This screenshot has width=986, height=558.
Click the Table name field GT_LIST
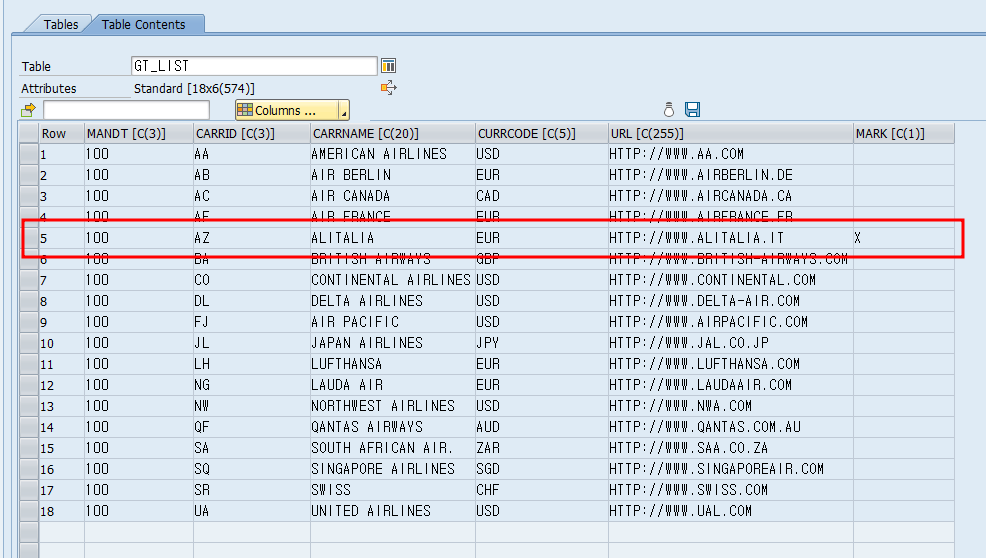click(254, 66)
